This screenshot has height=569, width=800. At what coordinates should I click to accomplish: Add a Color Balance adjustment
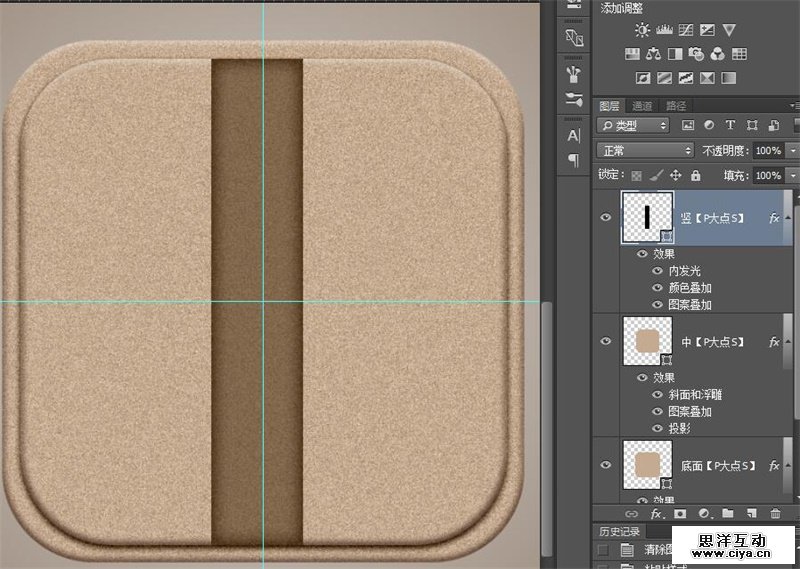click(654, 54)
